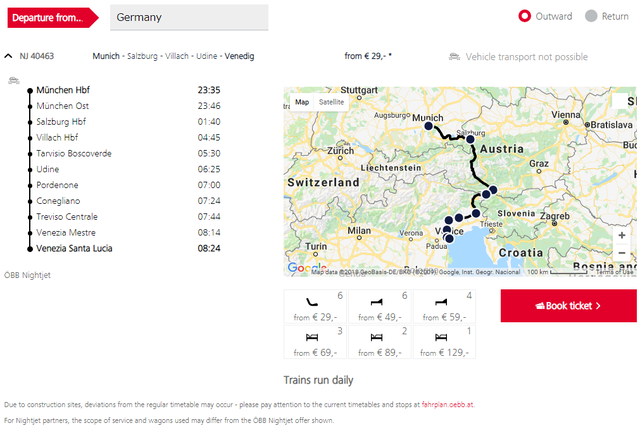Select Villach Hbf stop

click(57, 138)
